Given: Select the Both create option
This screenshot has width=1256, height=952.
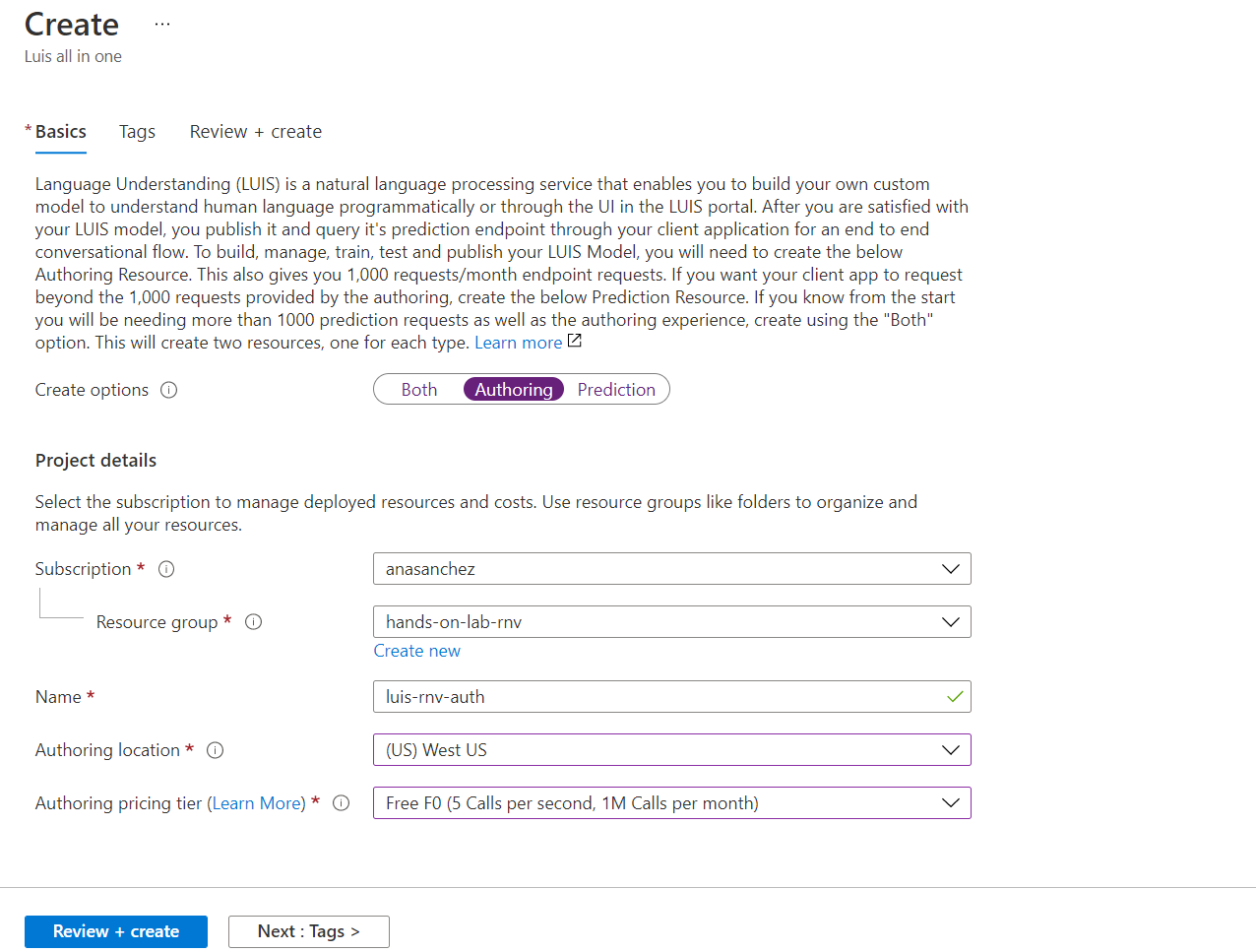Looking at the screenshot, I should [x=419, y=390].
